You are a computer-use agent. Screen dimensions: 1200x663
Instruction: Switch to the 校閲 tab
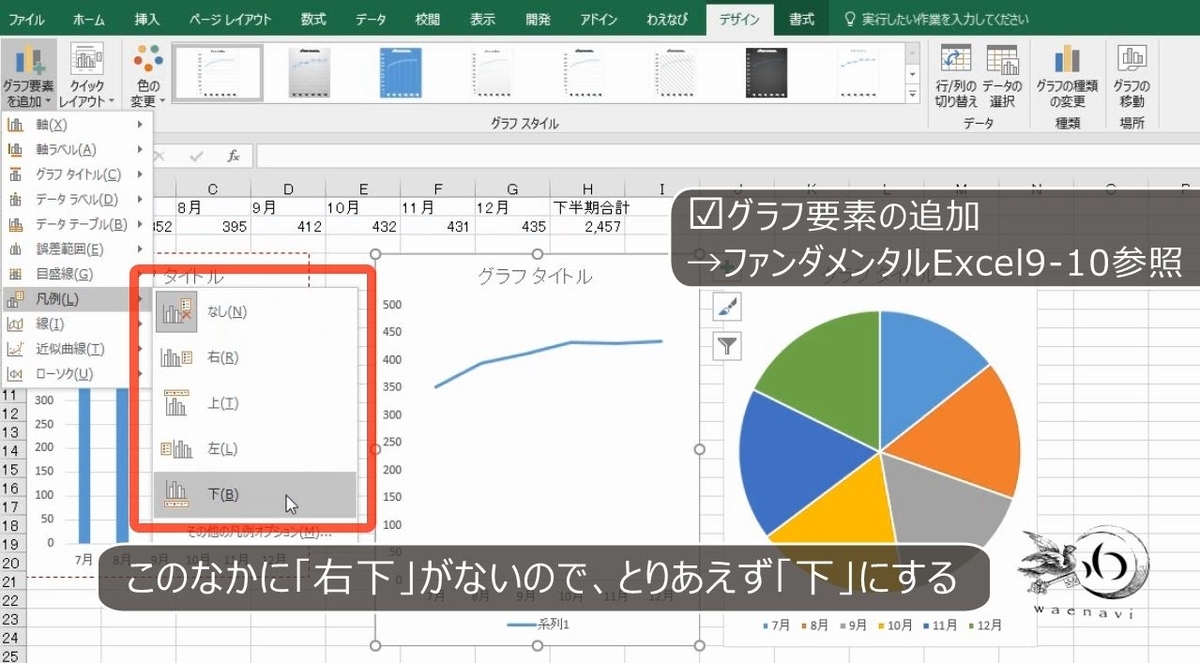(427, 19)
